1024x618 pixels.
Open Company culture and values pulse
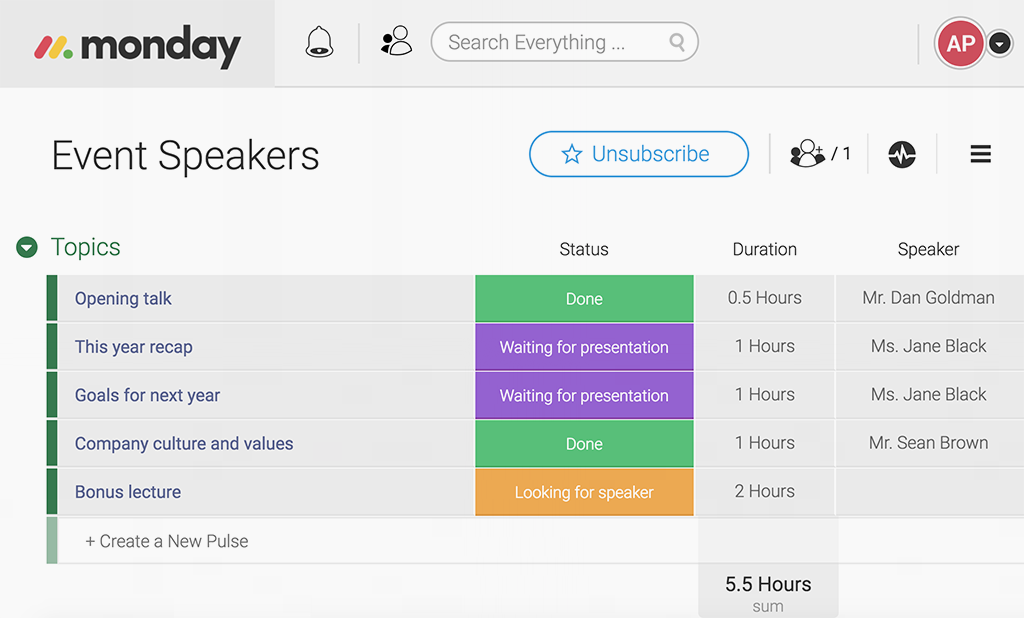tap(184, 444)
